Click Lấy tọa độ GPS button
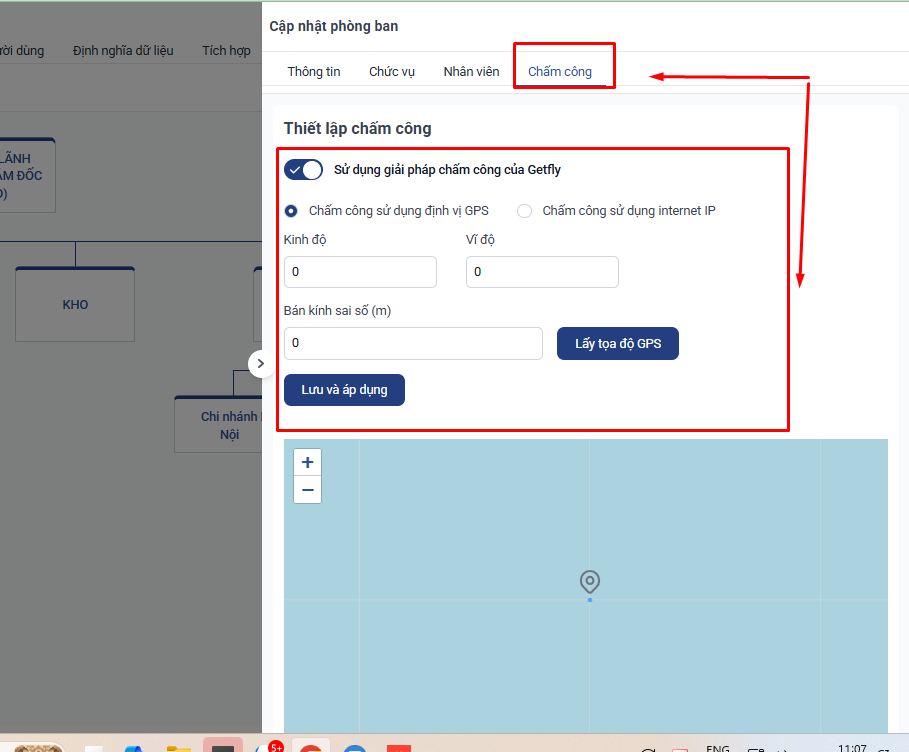The image size is (909, 752). (x=618, y=344)
